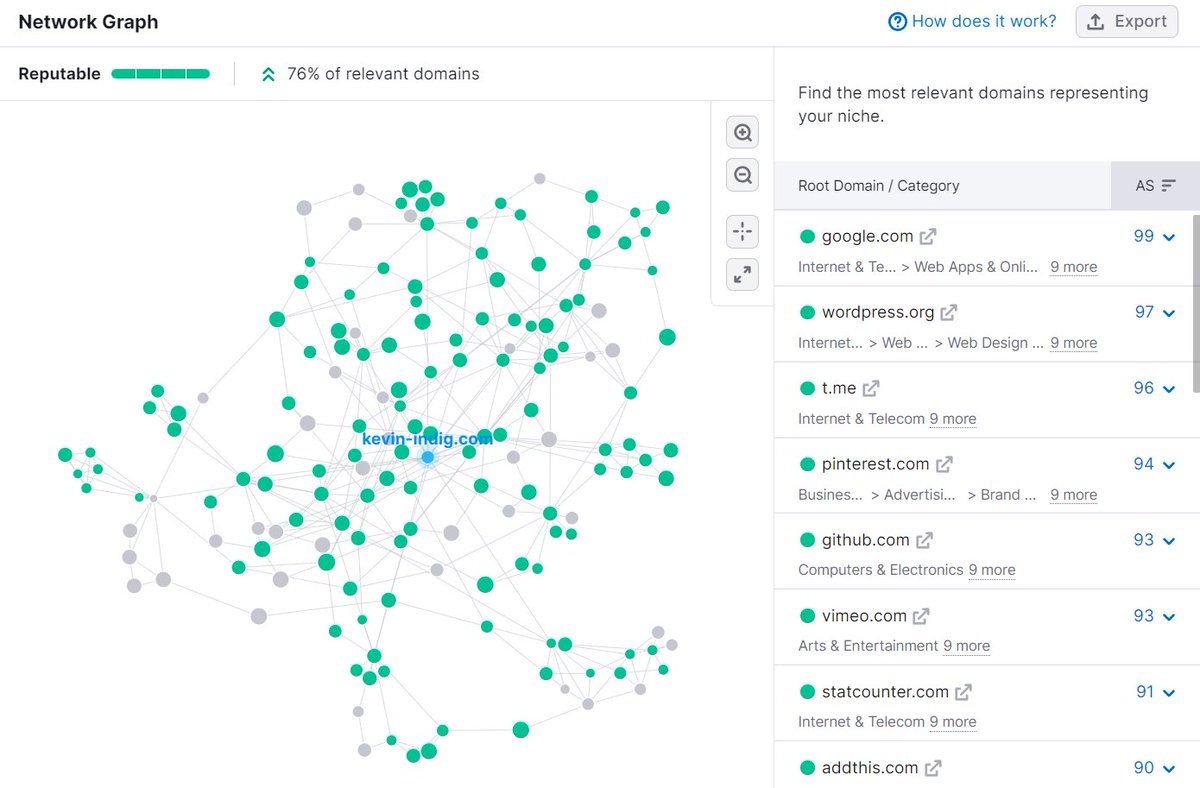The image size is (1200, 788).
Task: Expand details for google.com
Action: click(x=1170, y=236)
